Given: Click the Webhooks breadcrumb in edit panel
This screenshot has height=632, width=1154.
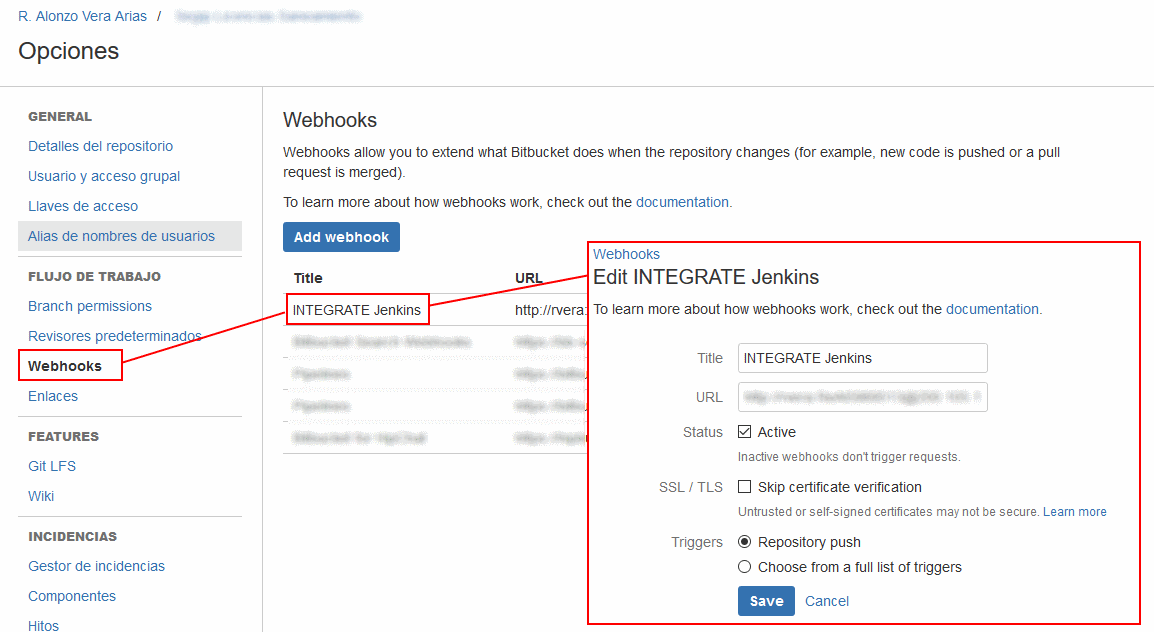Looking at the screenshot, I should pos(626,255).
